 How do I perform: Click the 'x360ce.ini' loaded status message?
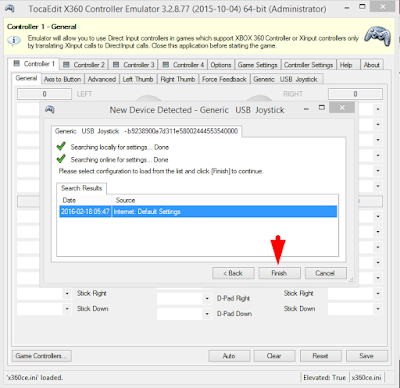tap(35, 378)
